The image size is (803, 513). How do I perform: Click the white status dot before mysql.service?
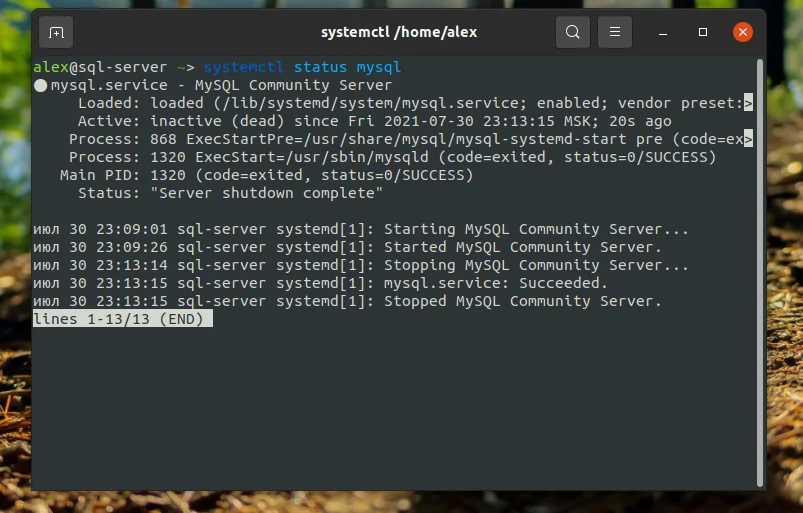[x=40, y=86]
